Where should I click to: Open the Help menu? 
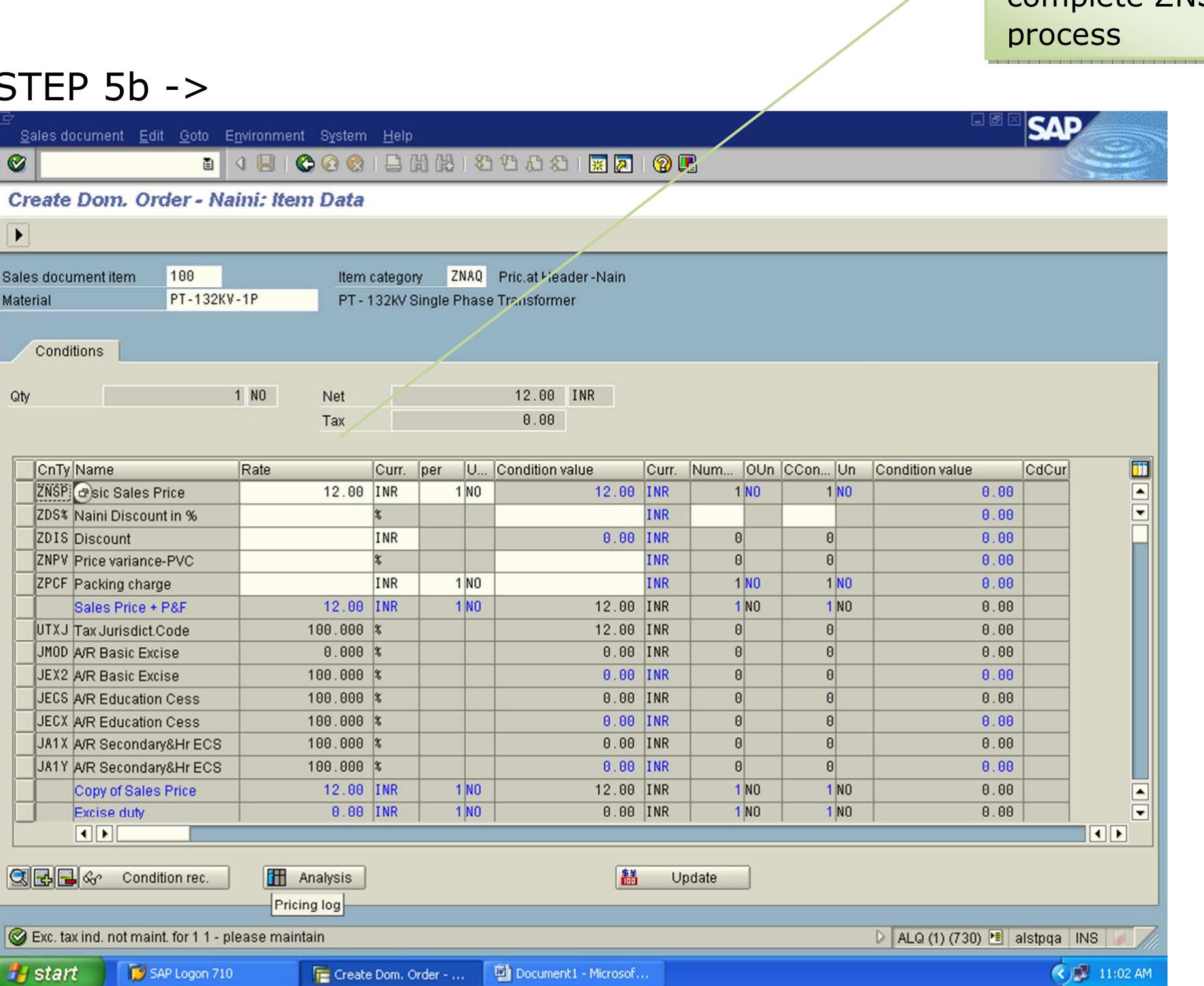coord(397,135)
